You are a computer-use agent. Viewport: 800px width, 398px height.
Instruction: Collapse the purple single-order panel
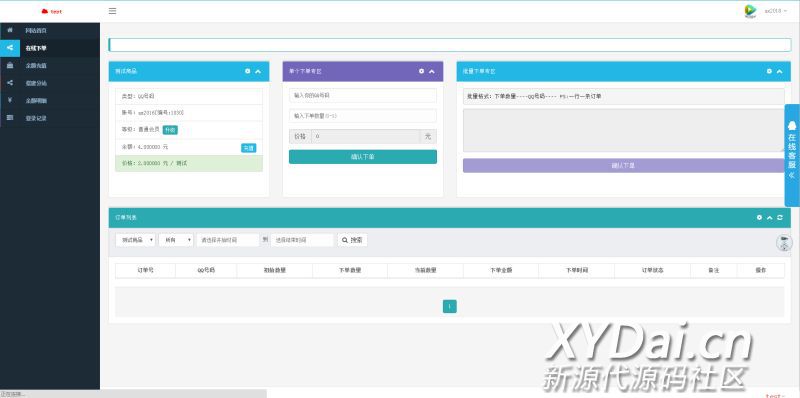pyautogui.click(x=432, y=71)
